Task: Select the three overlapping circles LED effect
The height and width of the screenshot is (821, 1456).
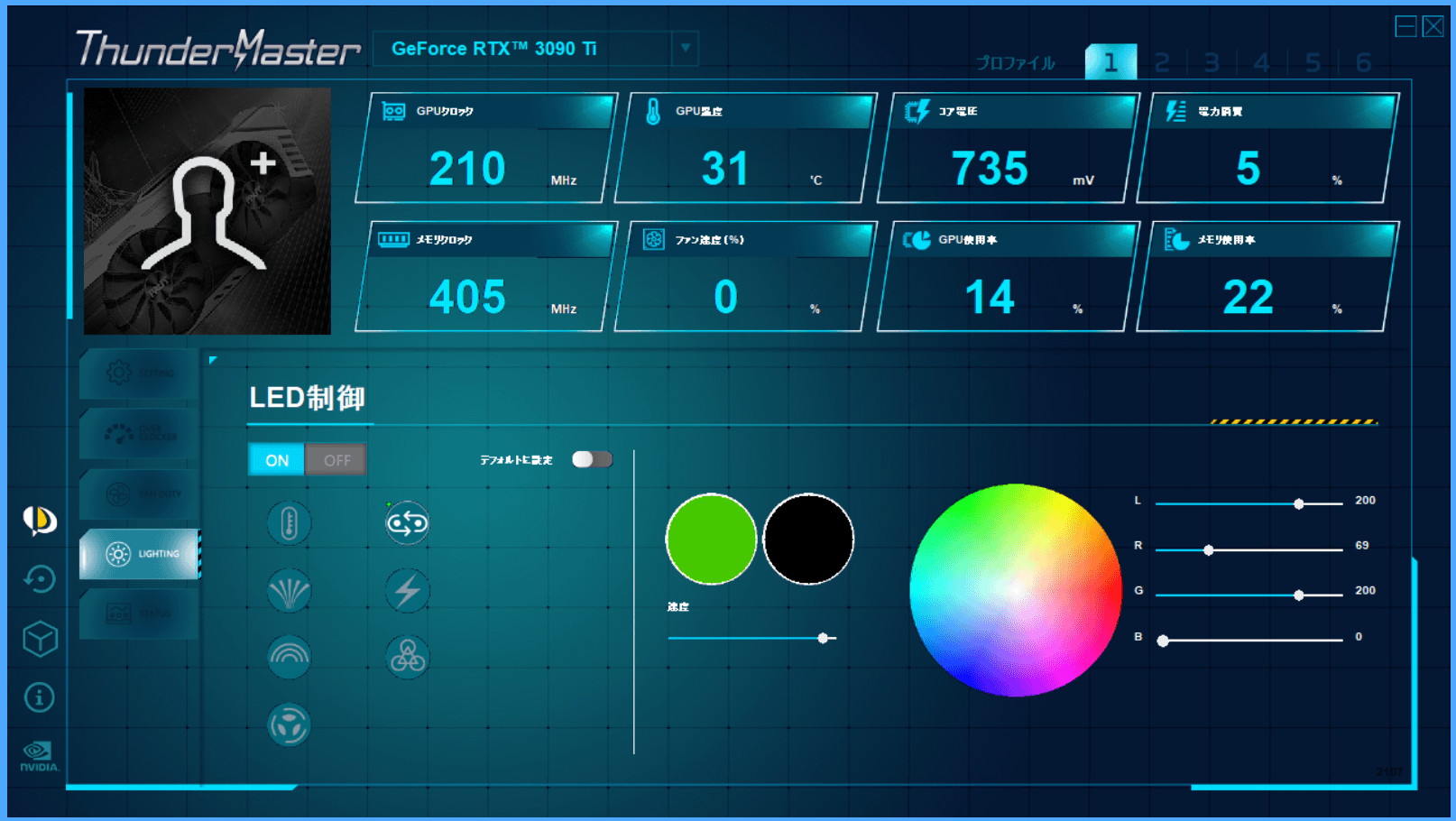Action: coord(407,658)
